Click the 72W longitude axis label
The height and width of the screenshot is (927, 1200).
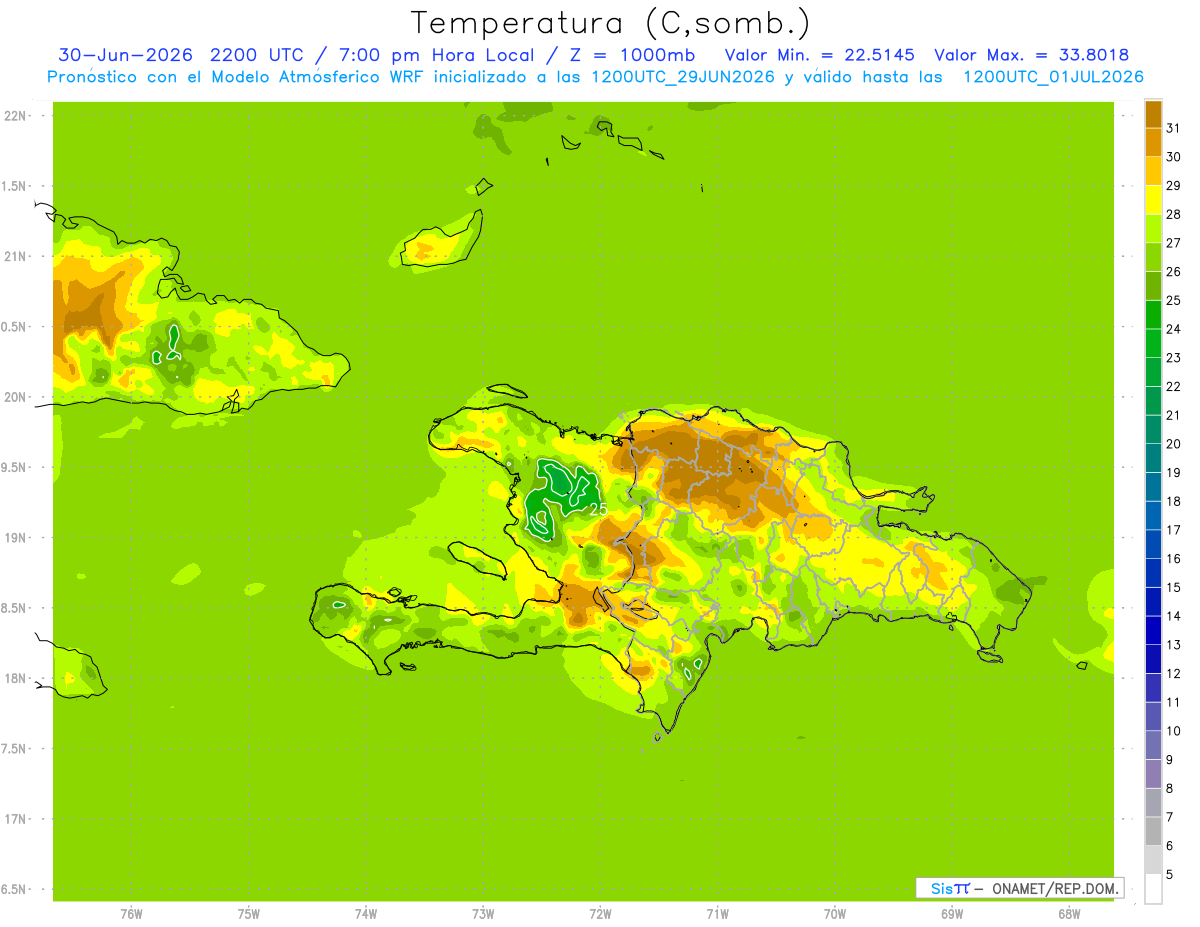pyautogui.click(x=600, y=913)
